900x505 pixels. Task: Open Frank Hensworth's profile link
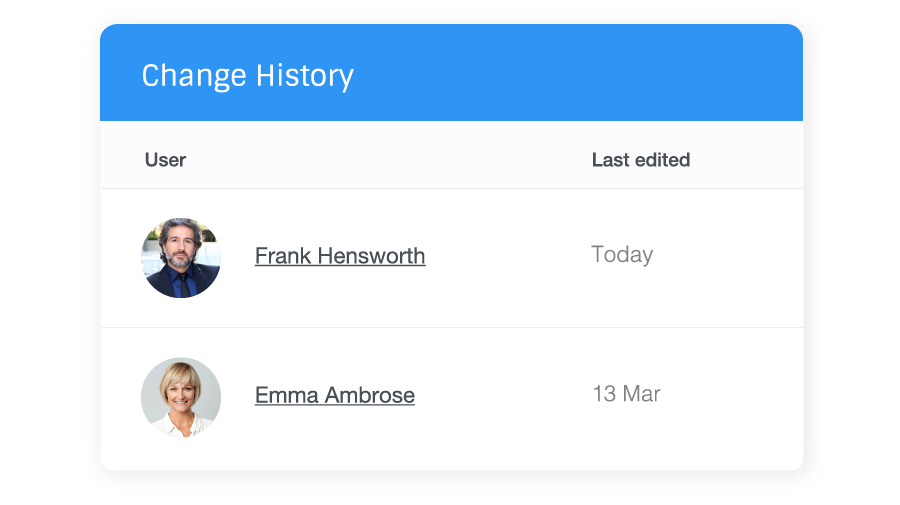(x=340, y=256)
